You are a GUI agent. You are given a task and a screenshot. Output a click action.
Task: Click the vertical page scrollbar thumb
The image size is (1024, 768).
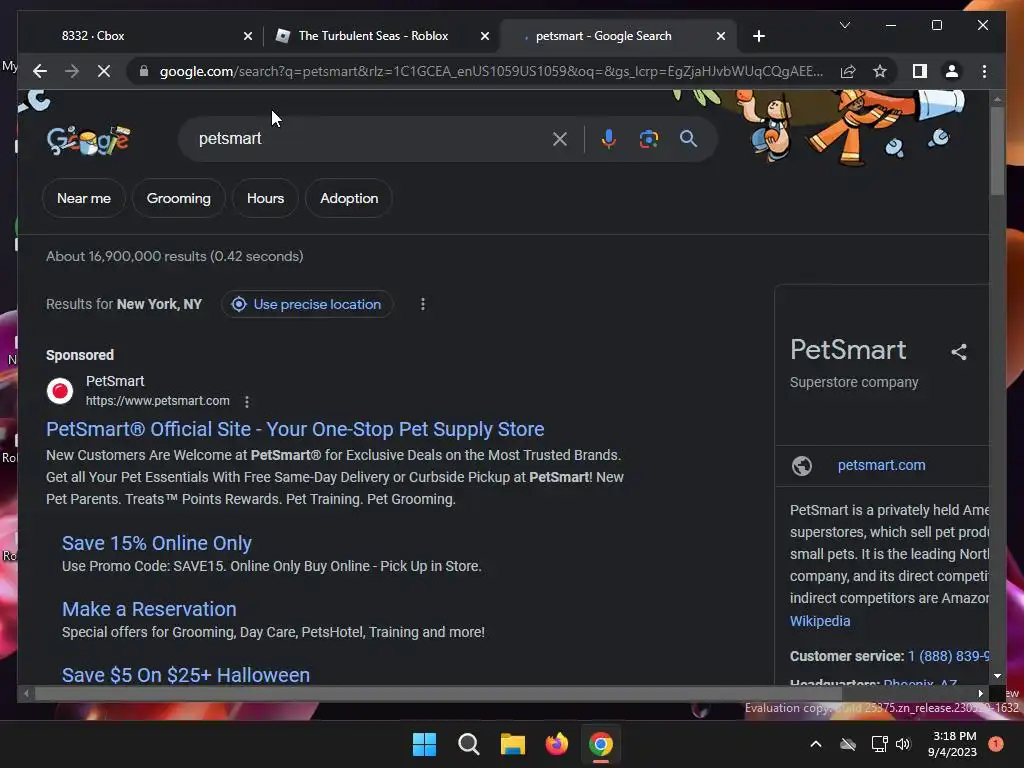[996, 150]
